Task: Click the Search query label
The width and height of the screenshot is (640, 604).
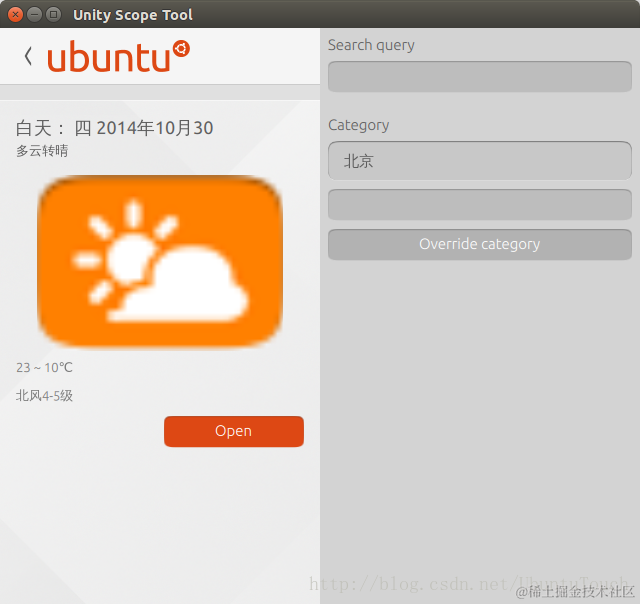Action: click(x=371, y=45)
